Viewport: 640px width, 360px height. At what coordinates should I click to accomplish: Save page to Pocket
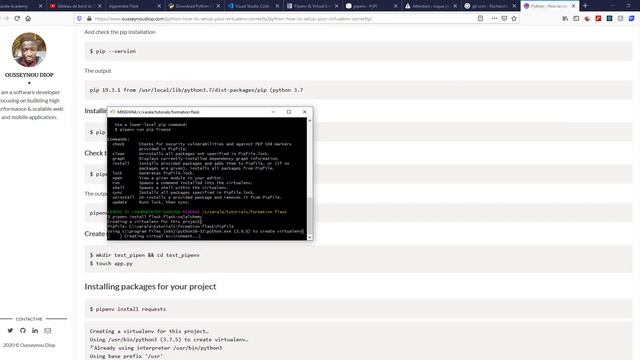coord(504,18)
